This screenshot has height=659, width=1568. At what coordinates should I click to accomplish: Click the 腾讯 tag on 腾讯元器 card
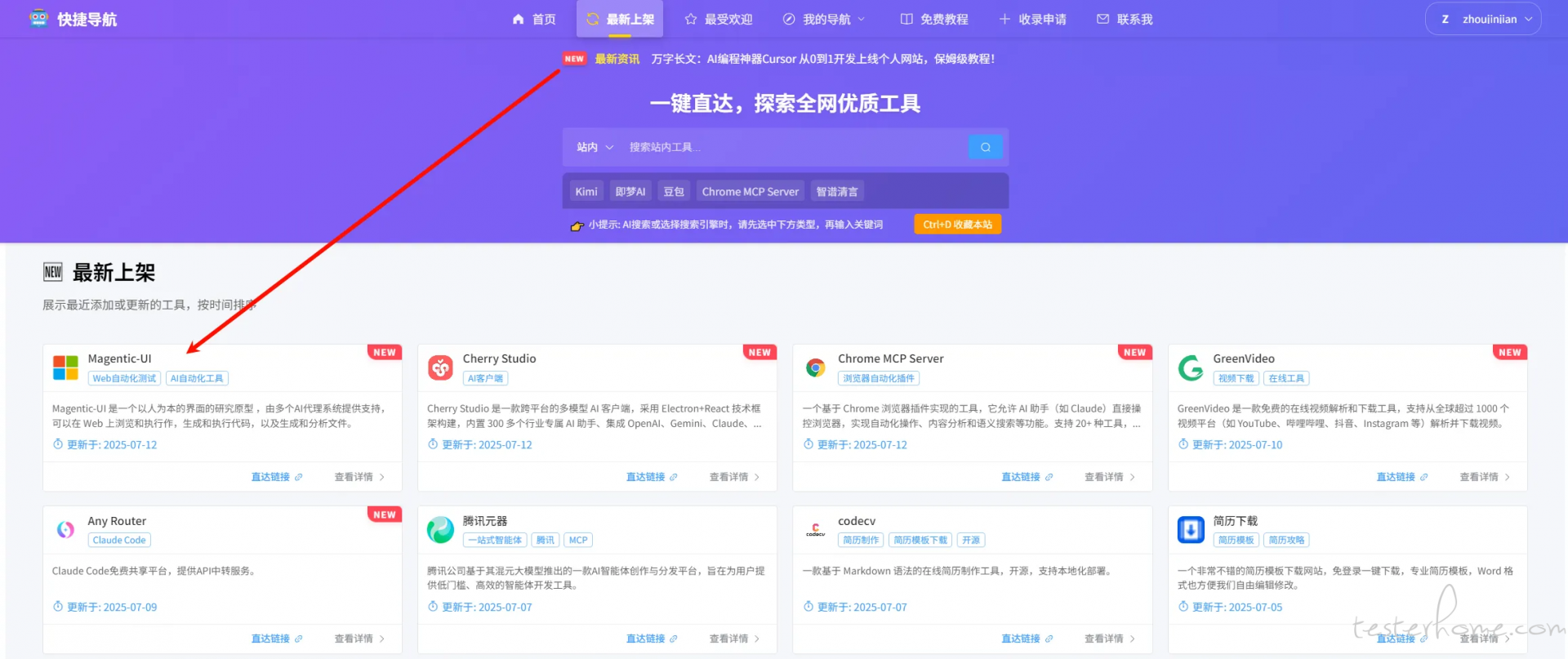pos(546,540)
